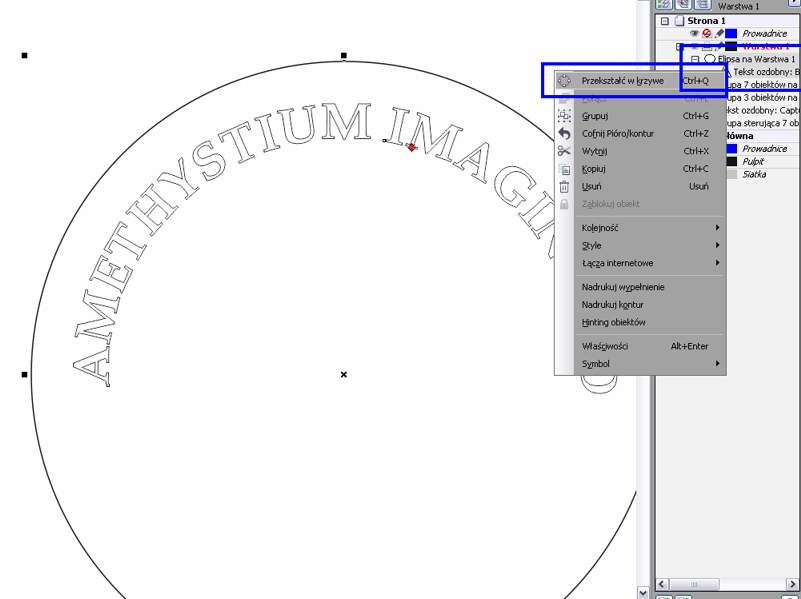This screenshot has height=599, width=801.
Task: Toggle printing for the Prowadnice layer
Action: (706, 34)
